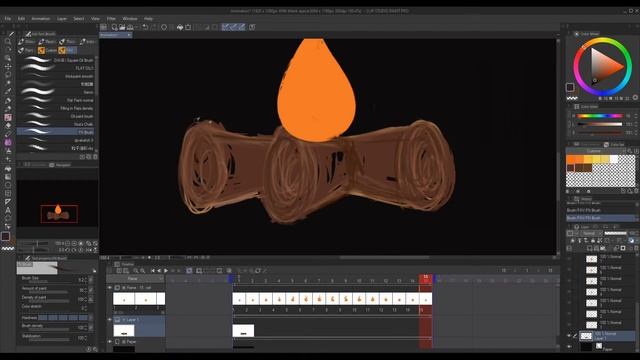This screenshot has width=640, height=360.
Task: Toggle visibility of Layer 1 in Layer panel
Action: click(569, 336)
